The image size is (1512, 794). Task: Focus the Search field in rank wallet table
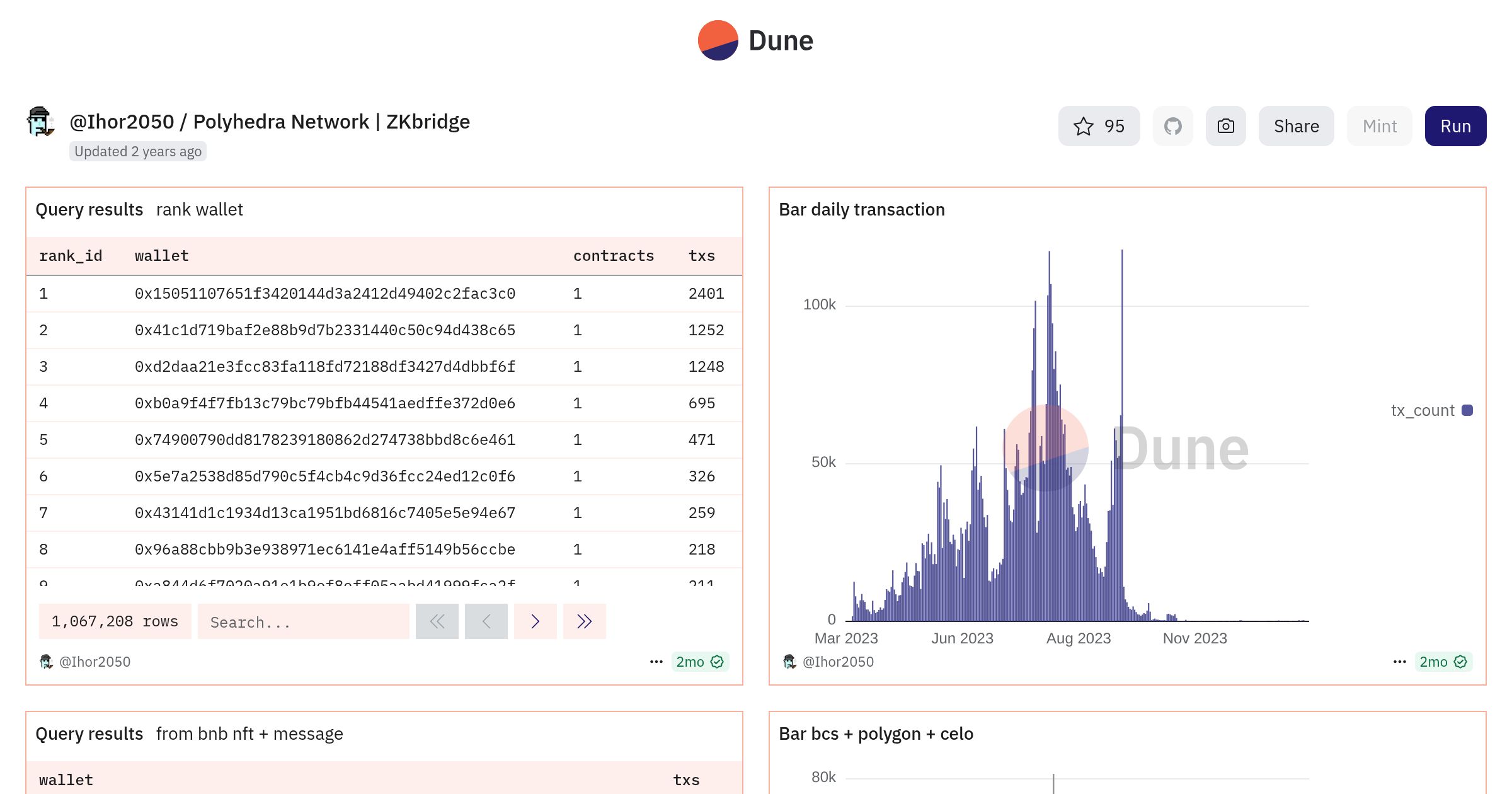point(304,621)
